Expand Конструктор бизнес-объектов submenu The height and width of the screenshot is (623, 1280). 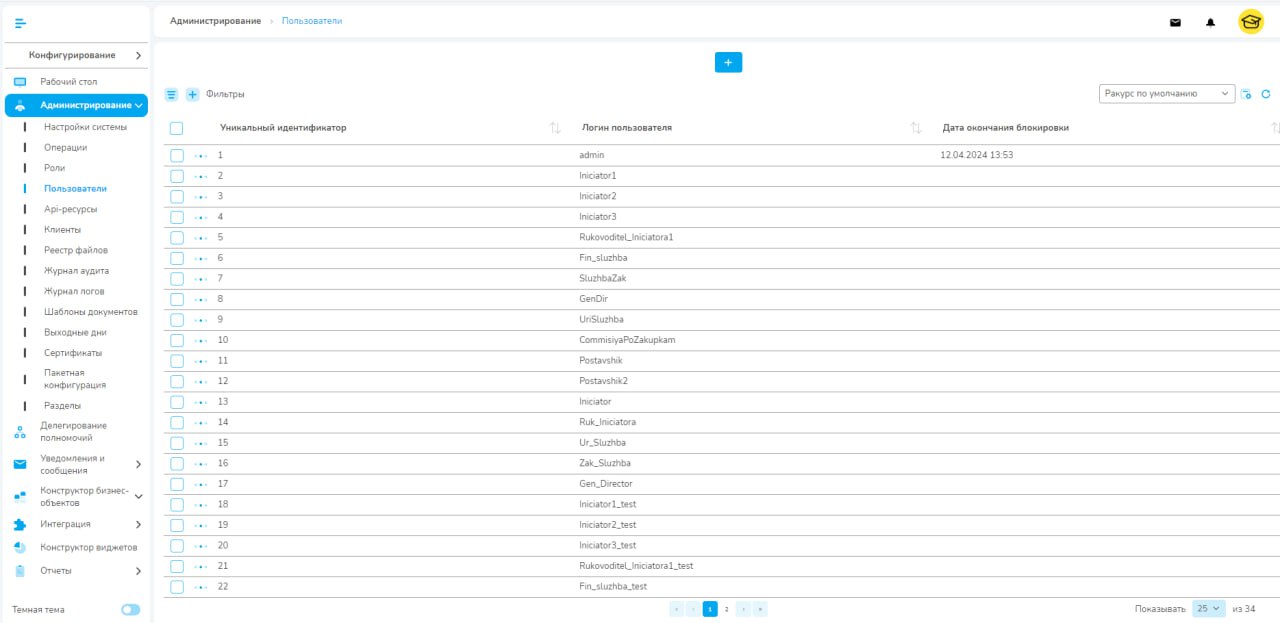tap(138, 497)
